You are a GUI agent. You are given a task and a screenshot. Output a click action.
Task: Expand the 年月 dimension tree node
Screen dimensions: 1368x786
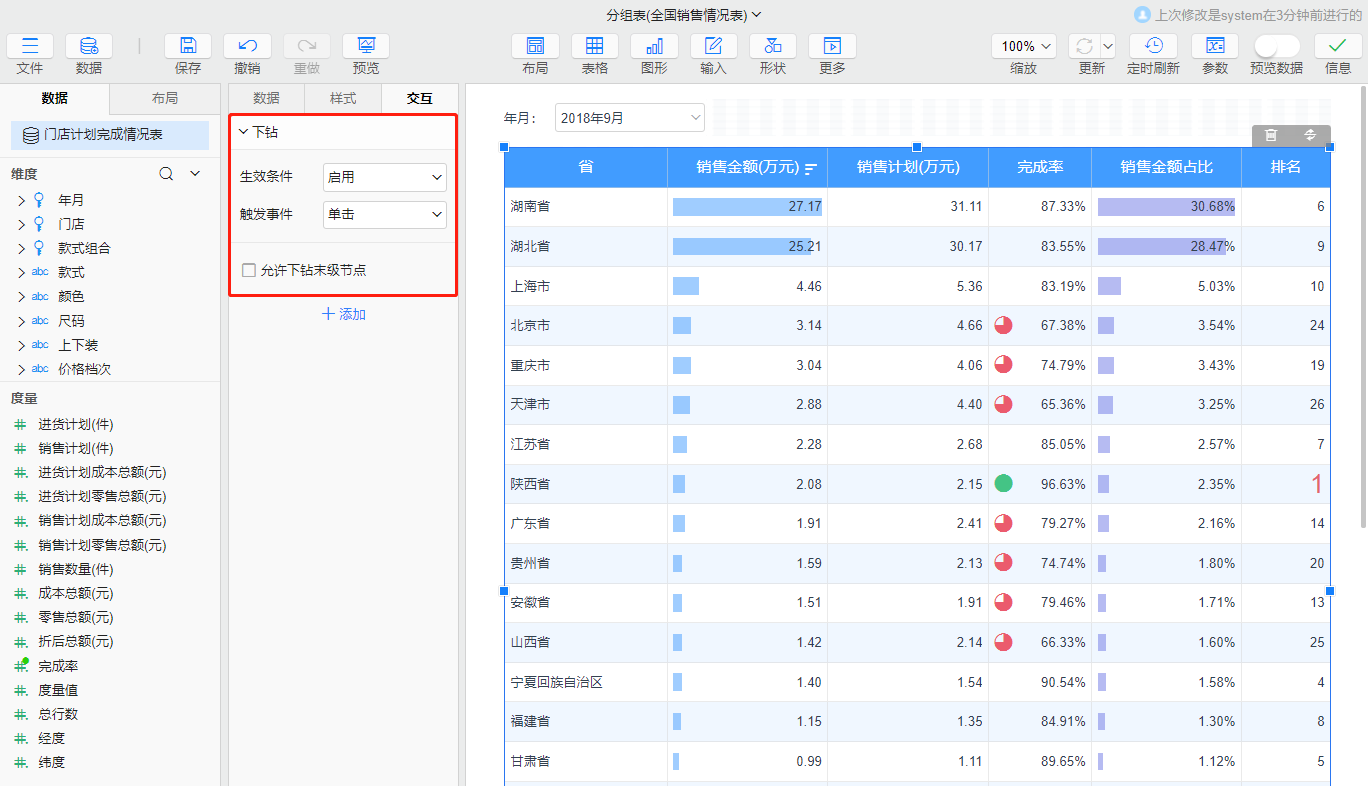(x=21, y=200)
